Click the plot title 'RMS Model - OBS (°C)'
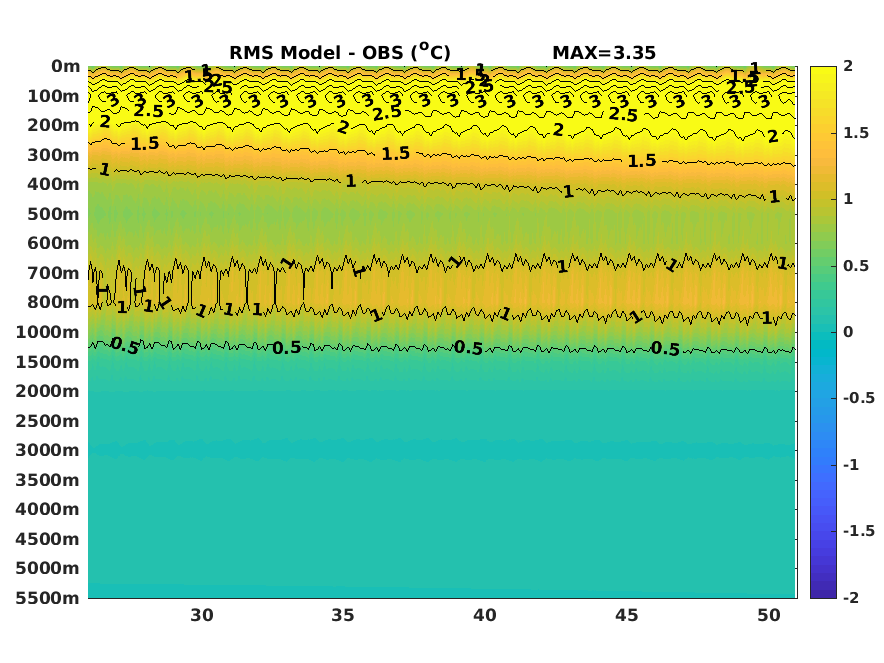884x663 pixels. pos(339,52)
